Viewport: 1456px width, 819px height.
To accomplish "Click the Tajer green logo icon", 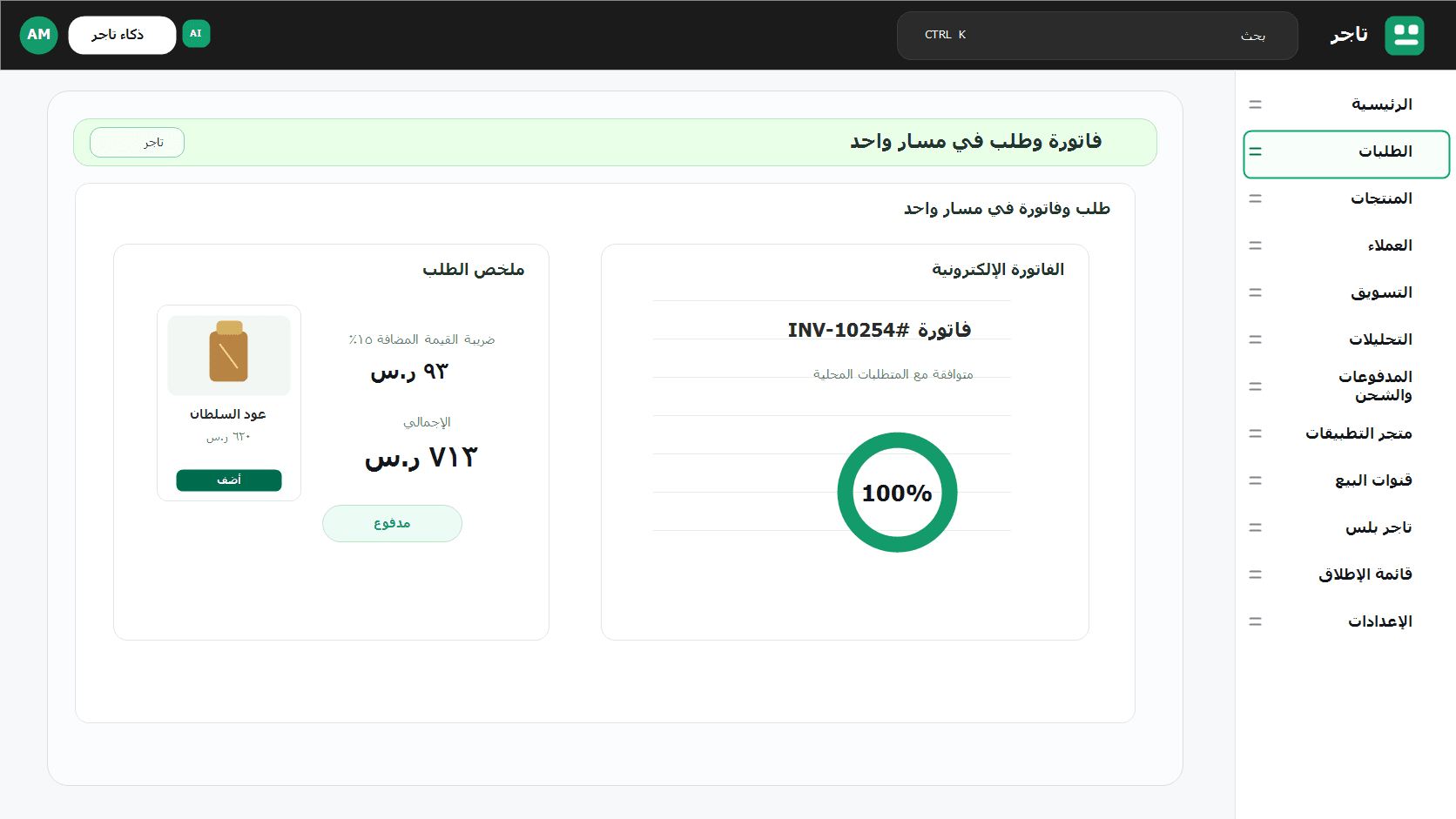I will (1404, 35).
